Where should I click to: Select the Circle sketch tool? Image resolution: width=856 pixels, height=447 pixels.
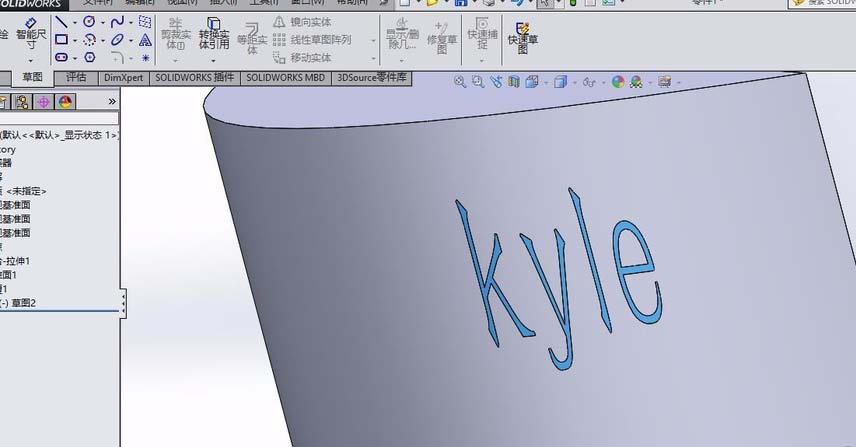coord(89,22)
